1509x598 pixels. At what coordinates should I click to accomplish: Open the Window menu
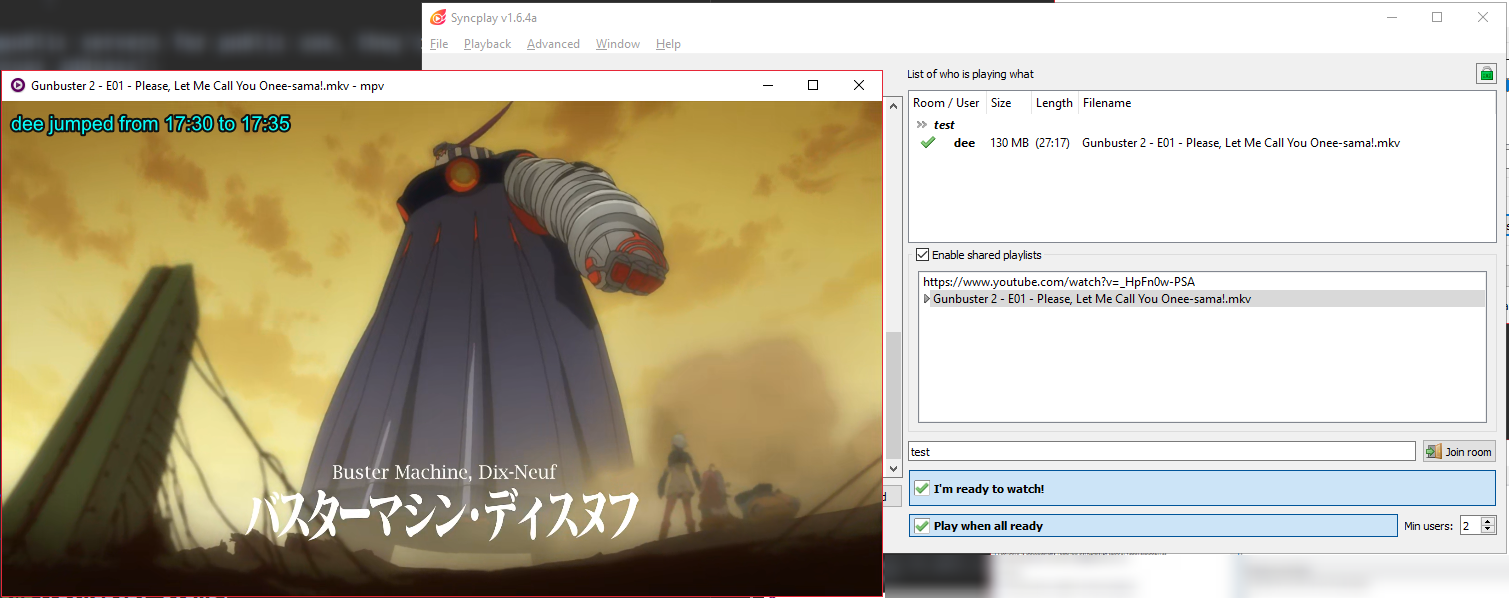click(617, 44)
